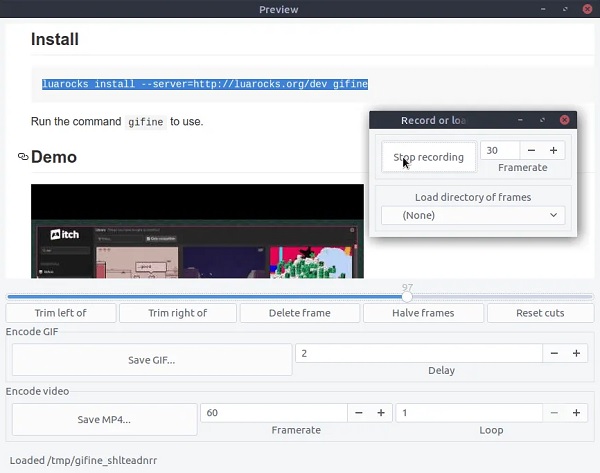Save the recording as MP4

104,420
